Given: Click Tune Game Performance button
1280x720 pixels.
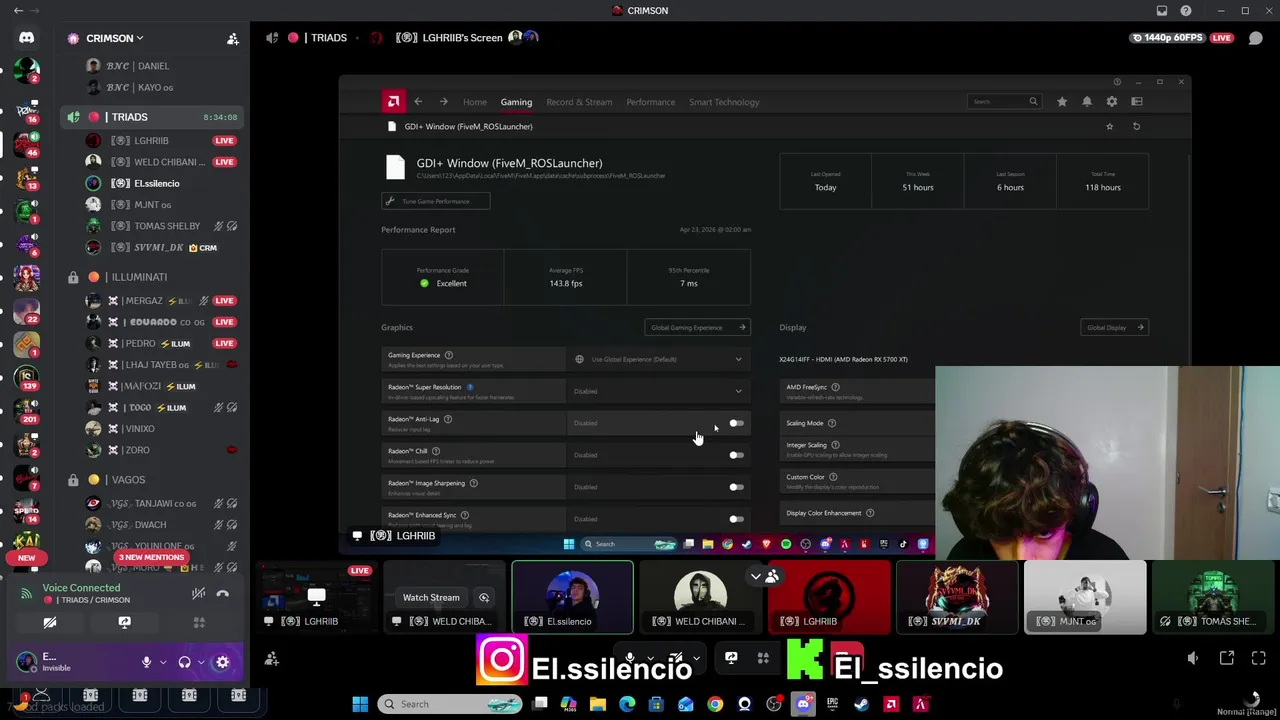Looking at the screenshot, I should (x=435, y=201).
